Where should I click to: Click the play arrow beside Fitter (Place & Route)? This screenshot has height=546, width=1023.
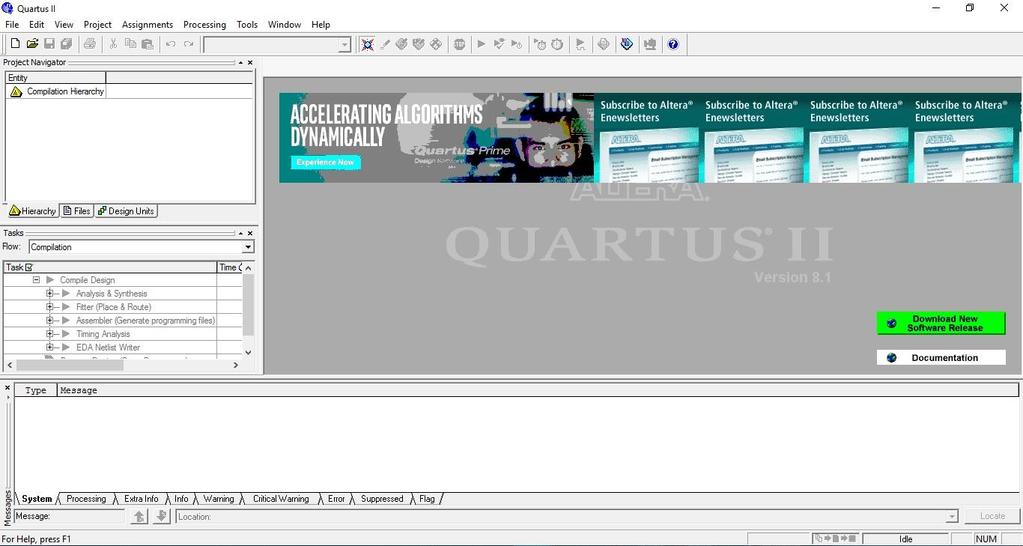pos(66,307)
